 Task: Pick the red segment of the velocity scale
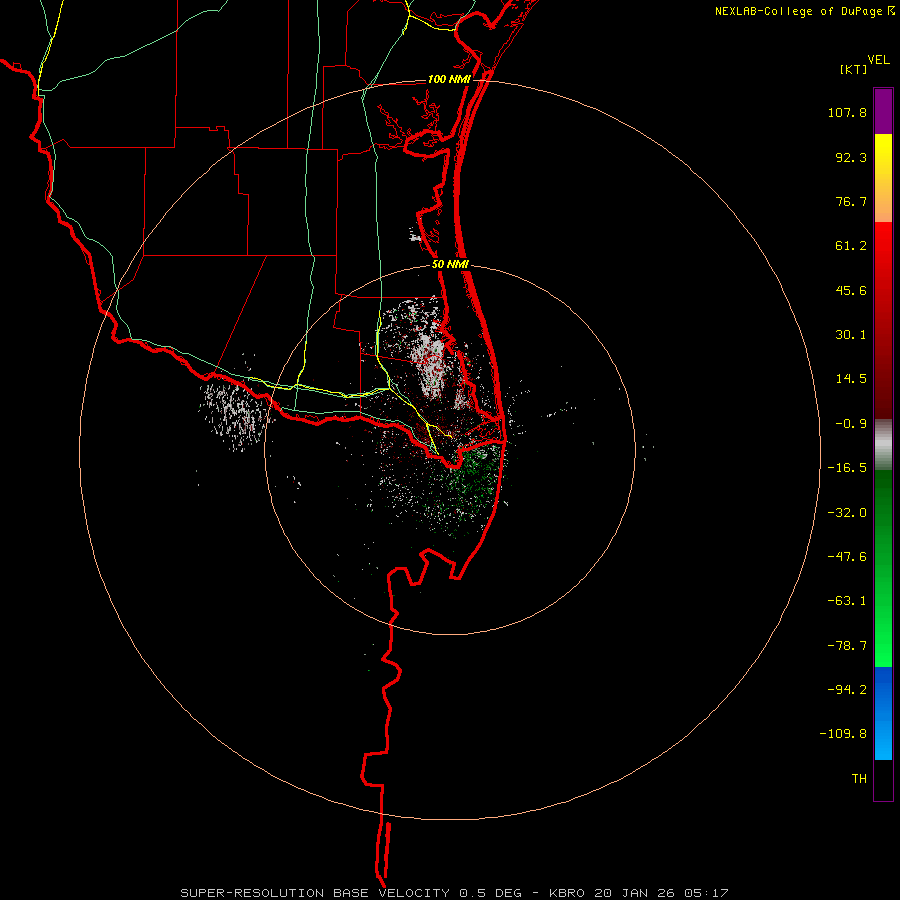883,320
